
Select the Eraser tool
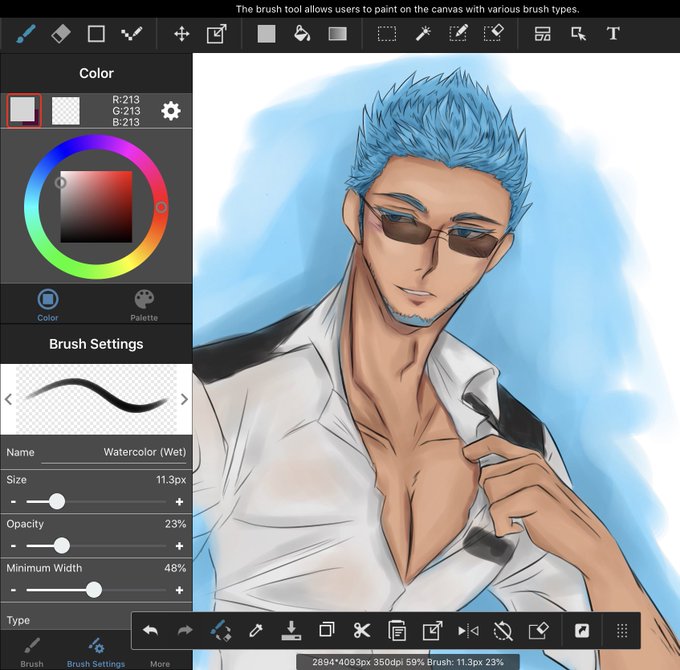click(x=61, y=34)
